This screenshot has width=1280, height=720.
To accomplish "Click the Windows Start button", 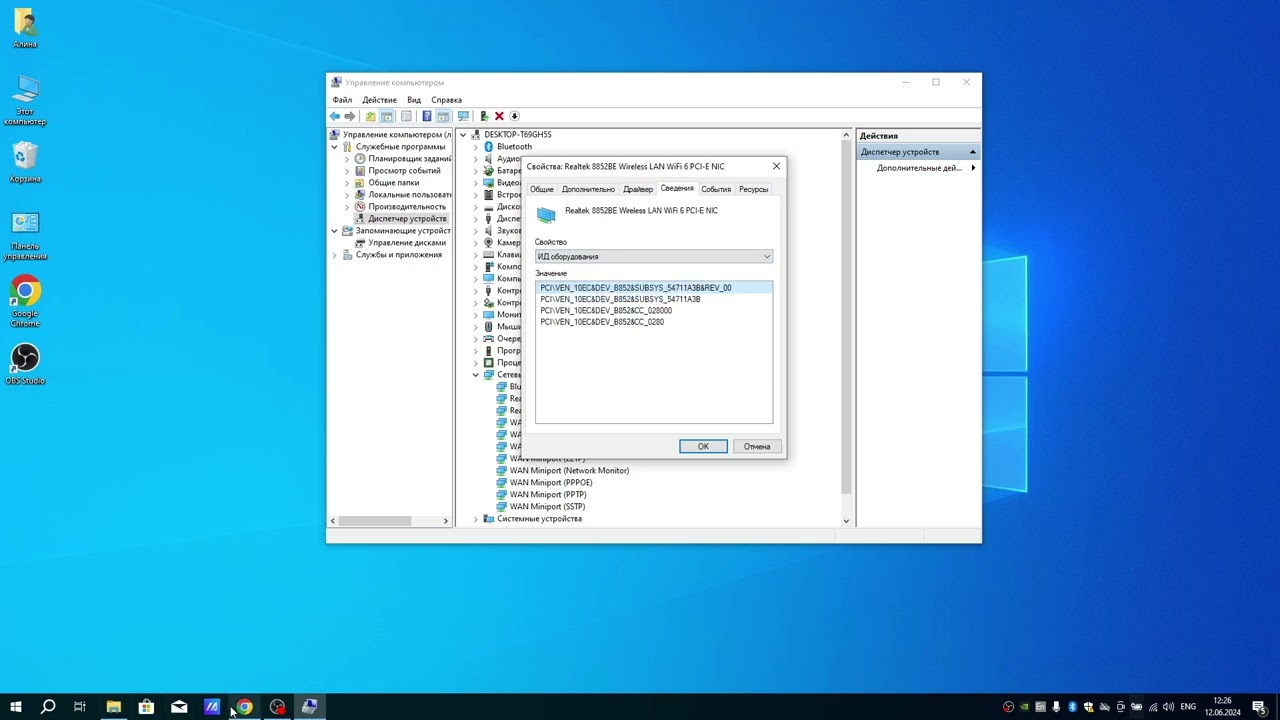I will [x=16, y=707].
